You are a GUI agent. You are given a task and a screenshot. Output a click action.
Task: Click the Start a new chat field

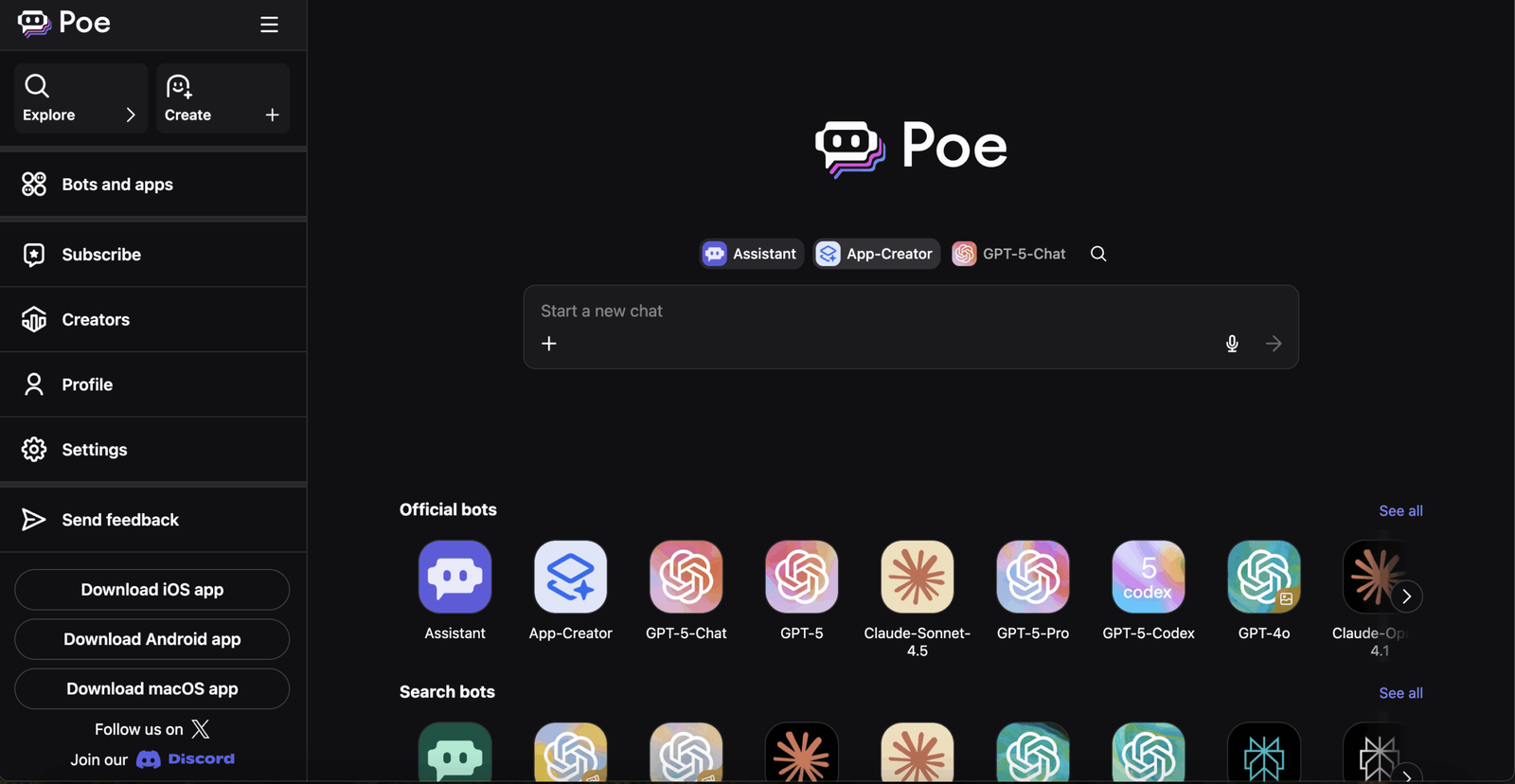click(911, 311)
